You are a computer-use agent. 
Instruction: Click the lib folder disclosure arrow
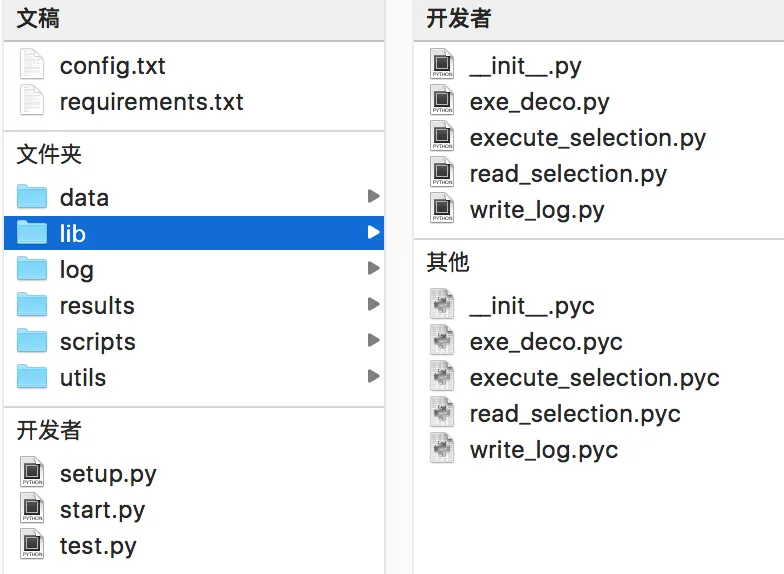coord(373,233)
